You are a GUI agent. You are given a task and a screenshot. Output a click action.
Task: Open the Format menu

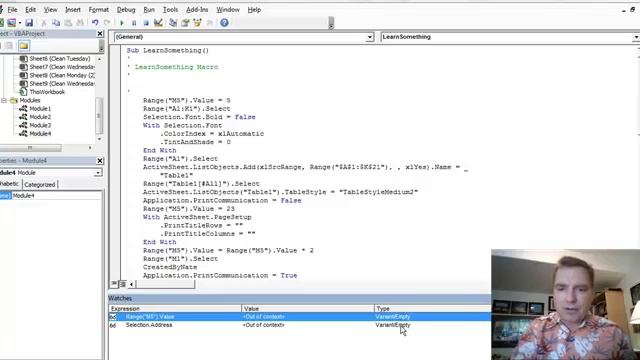pos(98,9)
